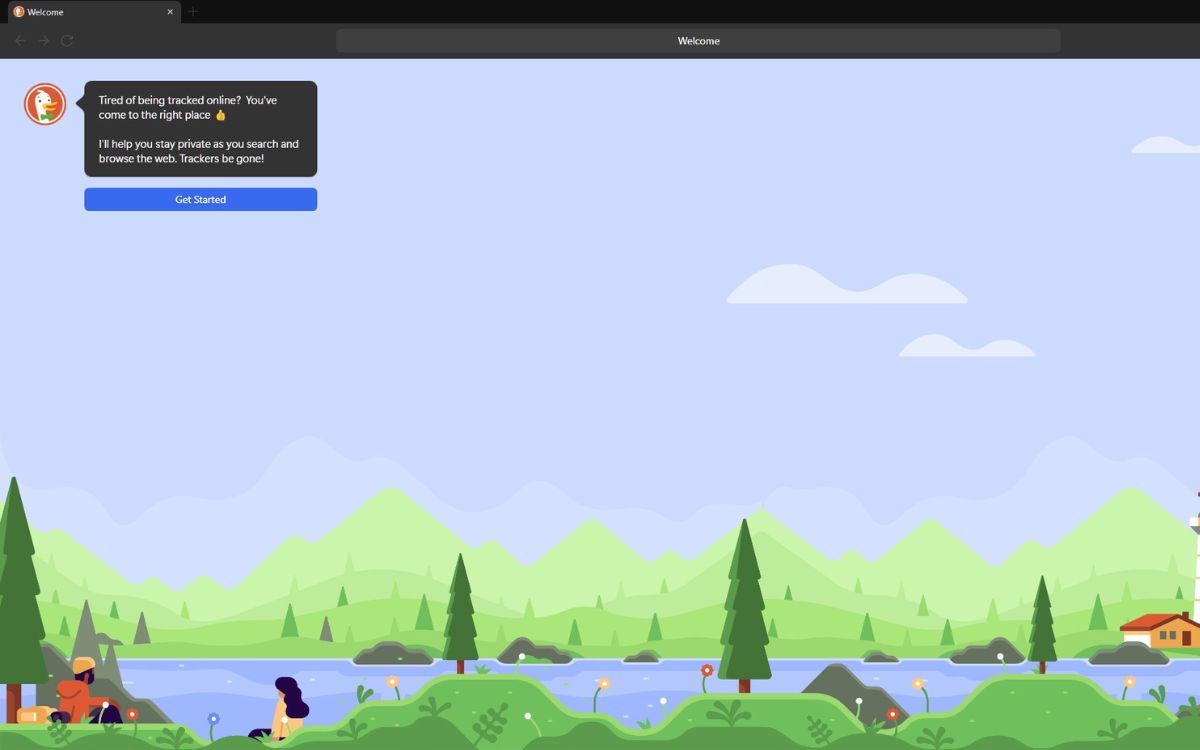
Task: Click the person sitting by the lake
Action: (x=289, y=702)
